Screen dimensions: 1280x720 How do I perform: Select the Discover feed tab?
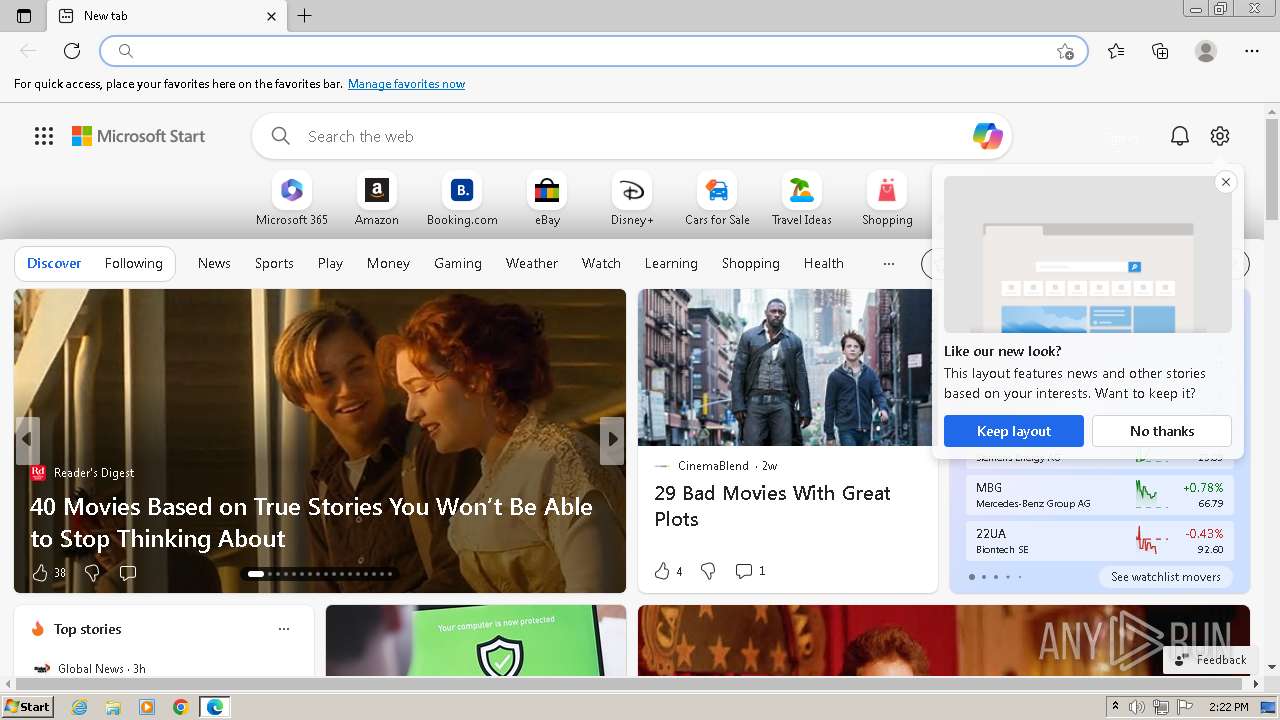tap(54, 263)
